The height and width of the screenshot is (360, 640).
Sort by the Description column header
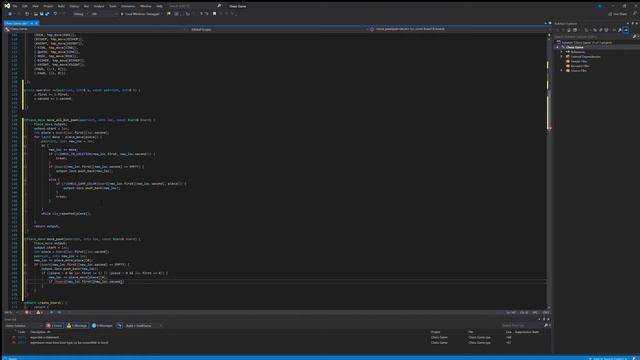tap(39, 332)
